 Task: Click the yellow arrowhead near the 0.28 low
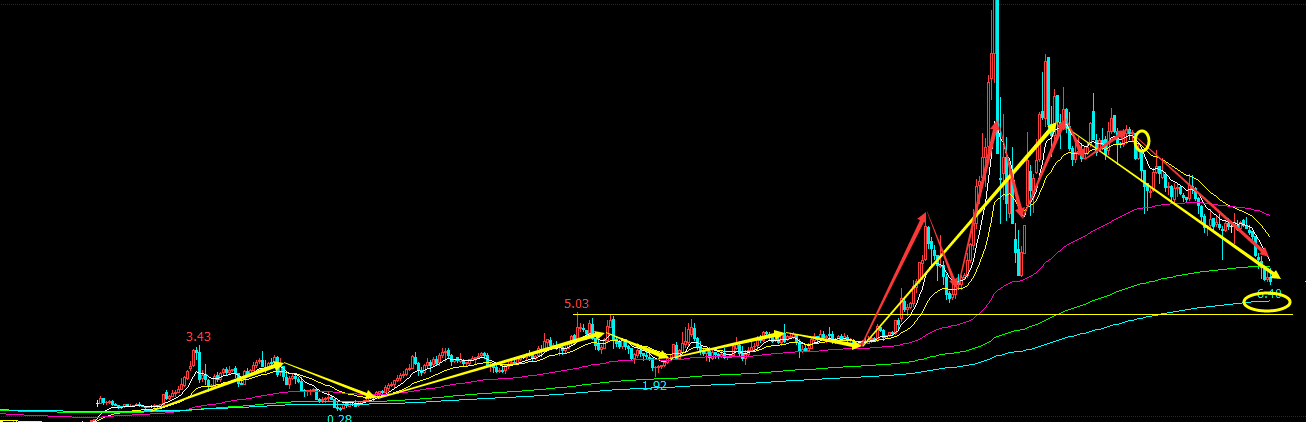coord(371,397)
